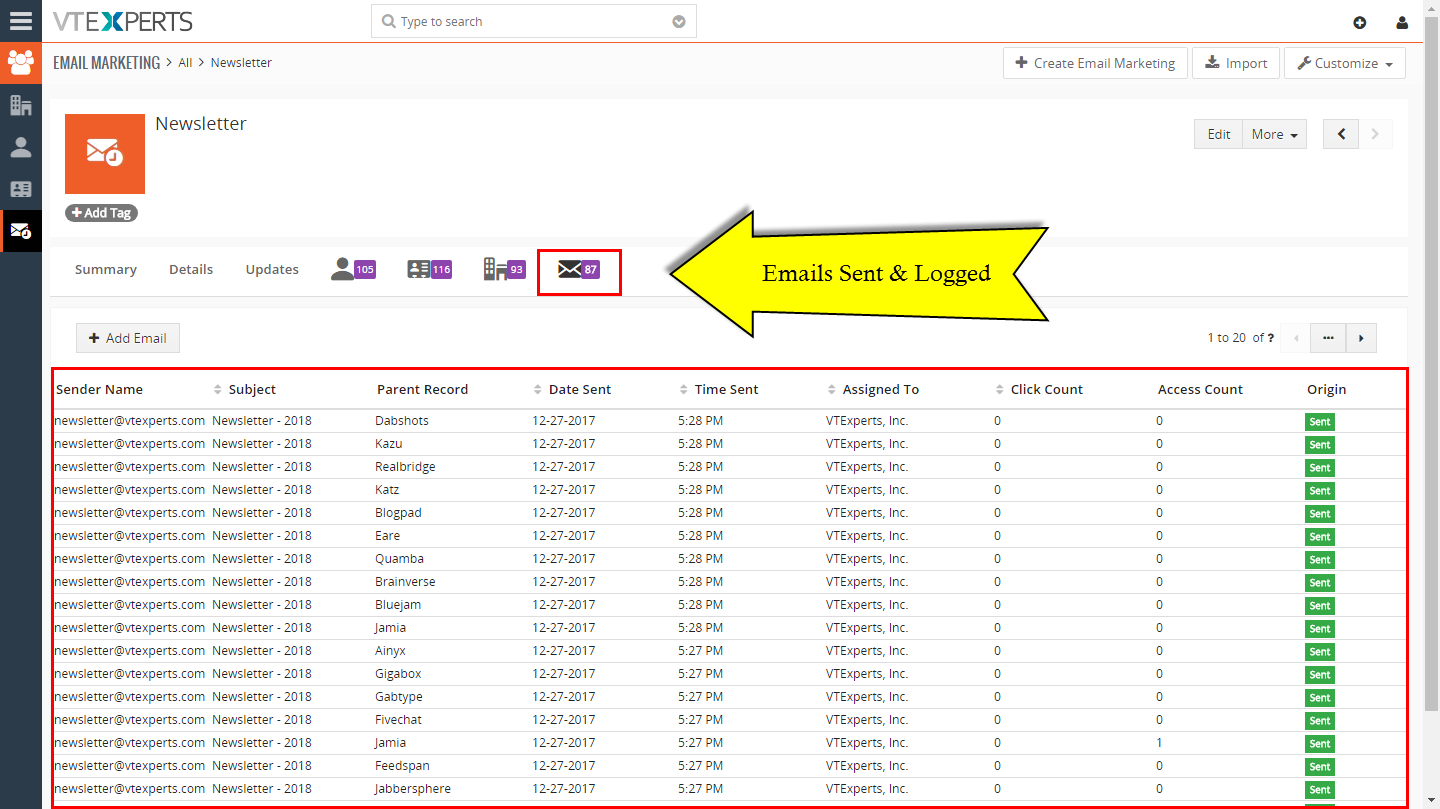This screenshot has height=809, width=1440.
Task: Open the leads related tab with 116
Action: (430, 269)
